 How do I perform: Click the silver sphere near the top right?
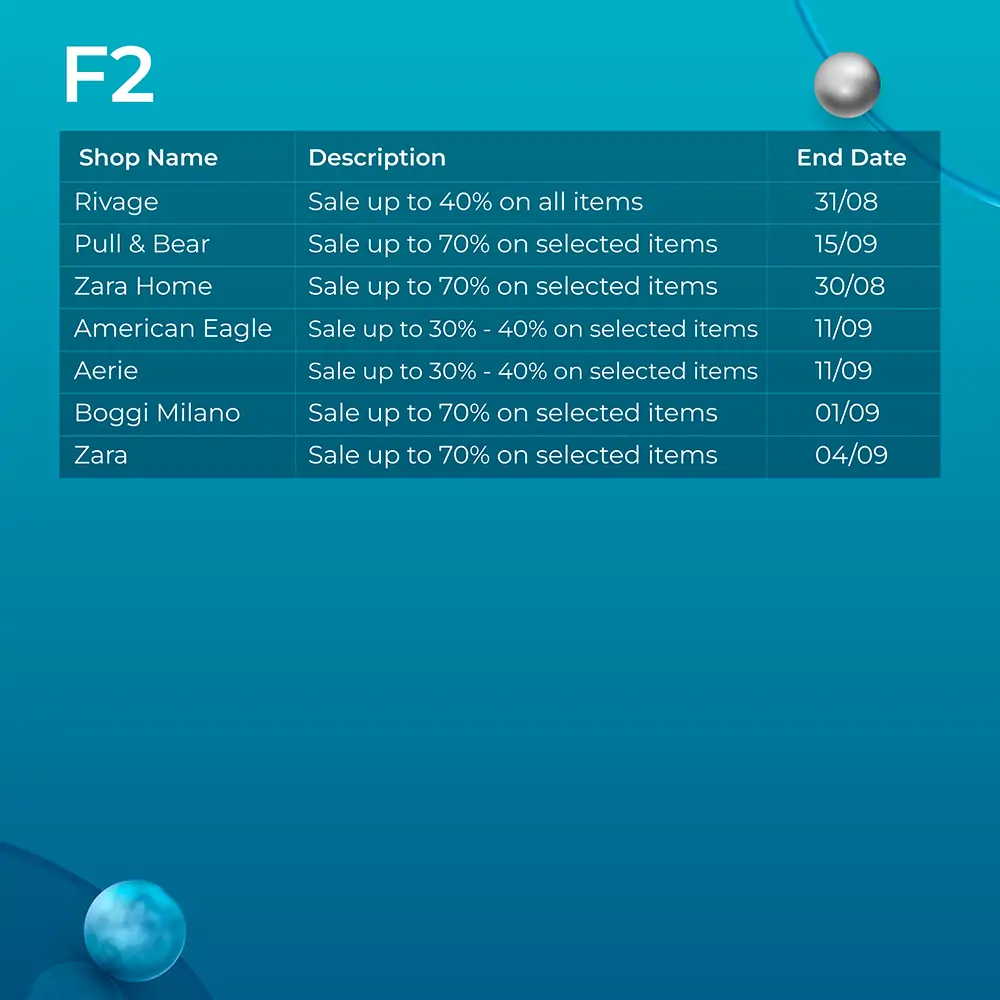point(847,85)
